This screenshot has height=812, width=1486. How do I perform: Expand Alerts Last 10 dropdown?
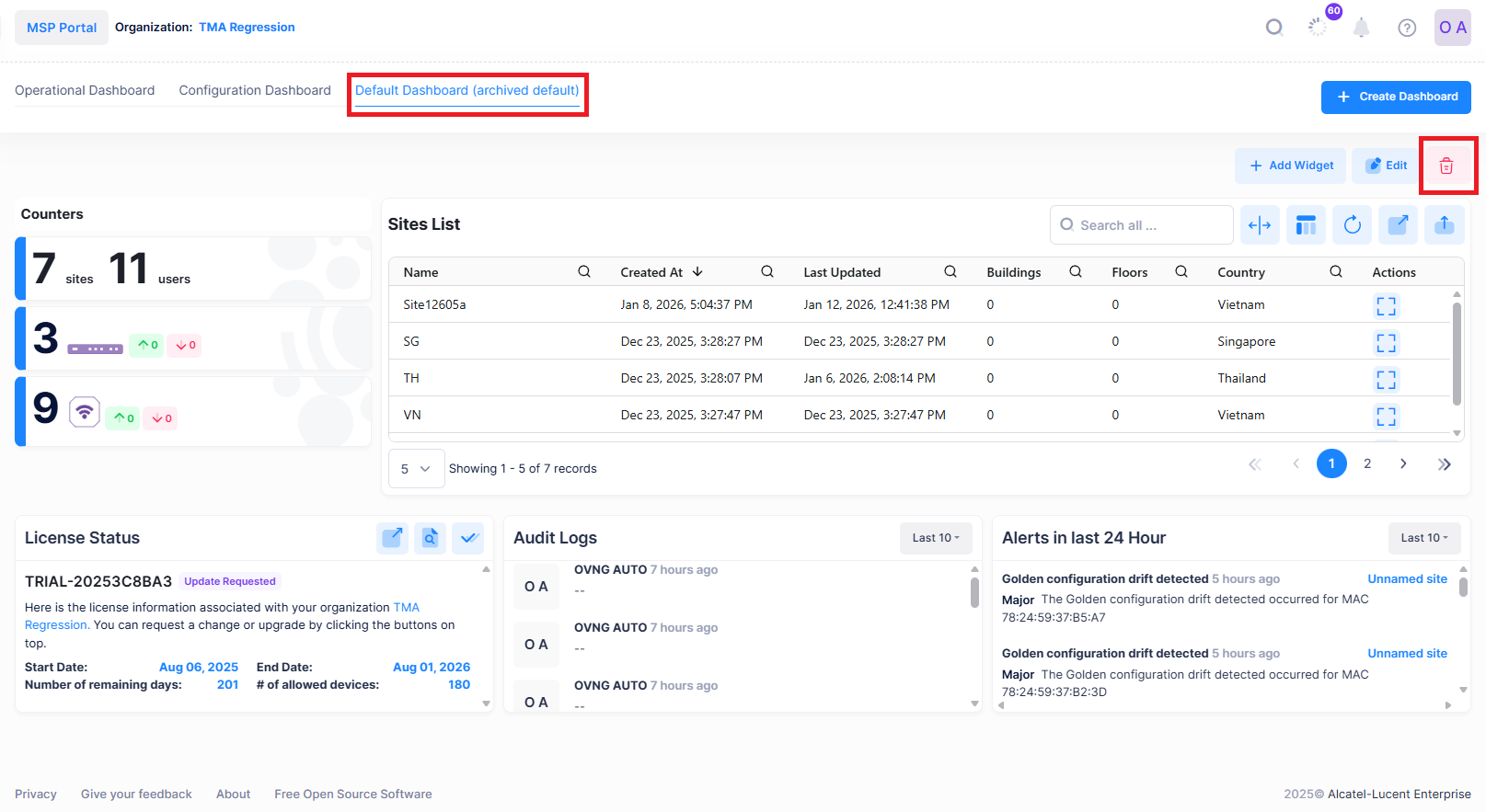1423,538
